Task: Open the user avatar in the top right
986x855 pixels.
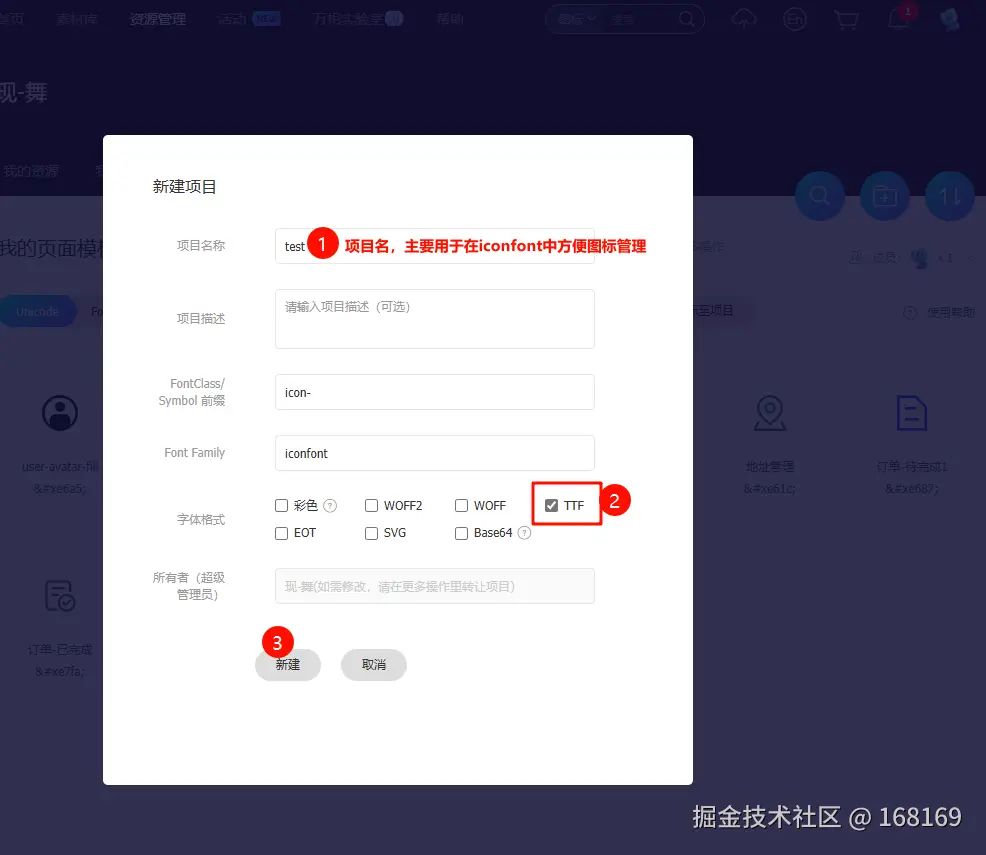Action: coord(950,18)
